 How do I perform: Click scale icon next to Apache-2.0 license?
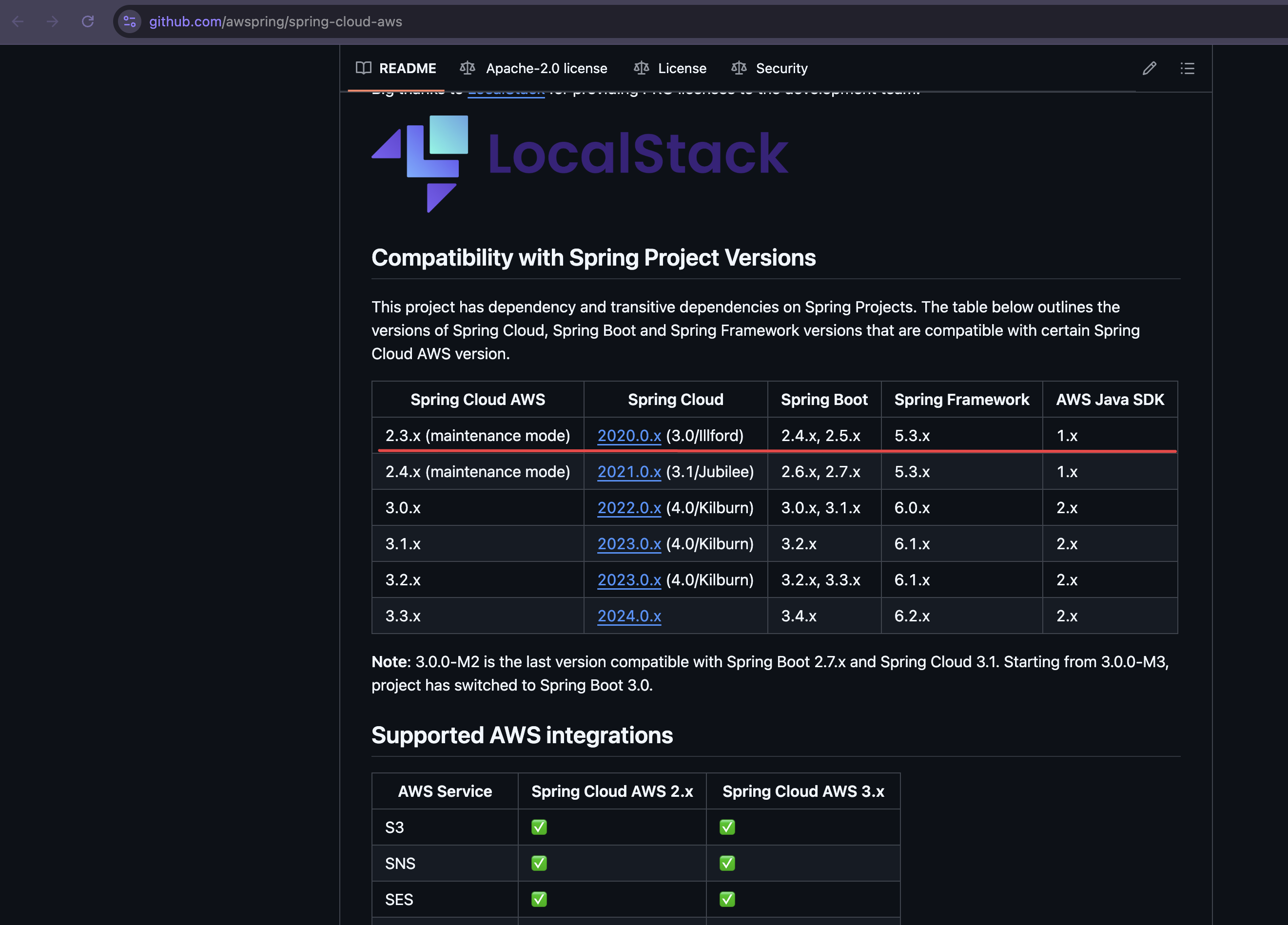point(468,68)
